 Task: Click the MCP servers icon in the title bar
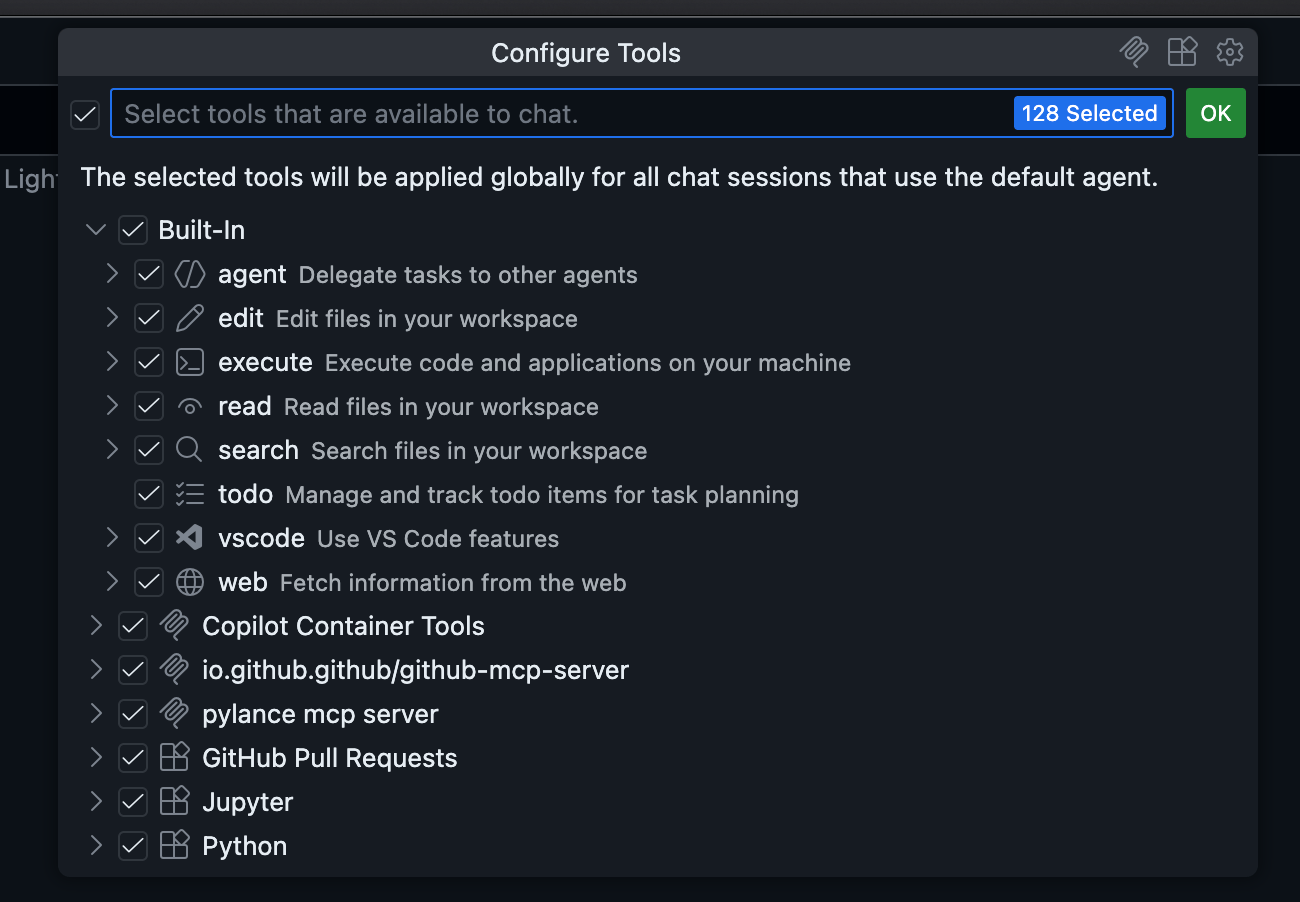coord(1134,52)
